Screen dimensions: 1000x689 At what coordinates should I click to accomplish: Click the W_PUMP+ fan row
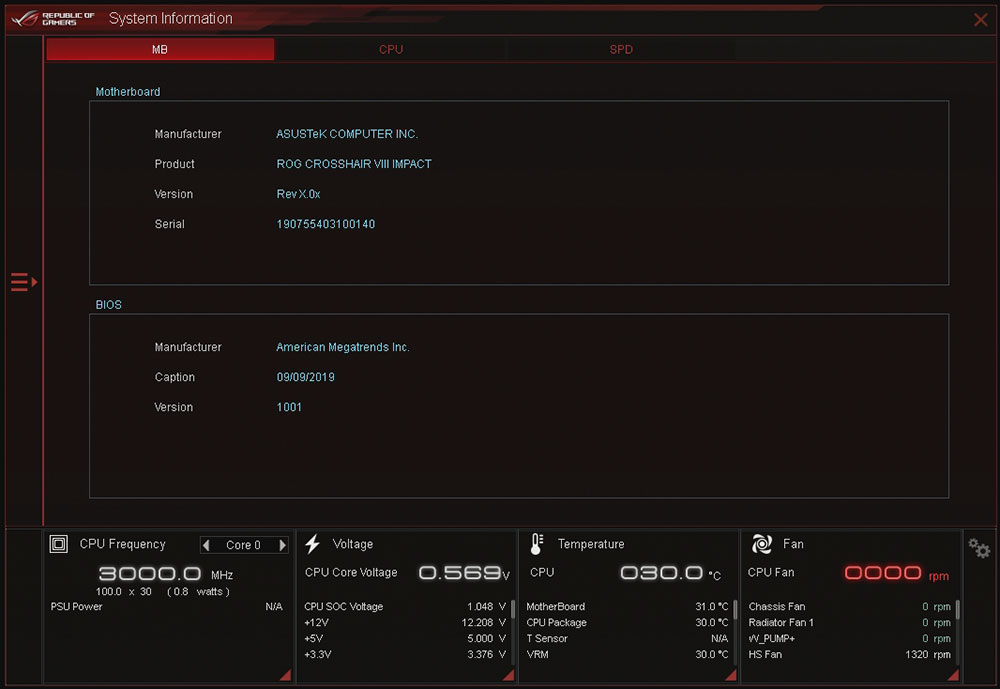point(849,639)
